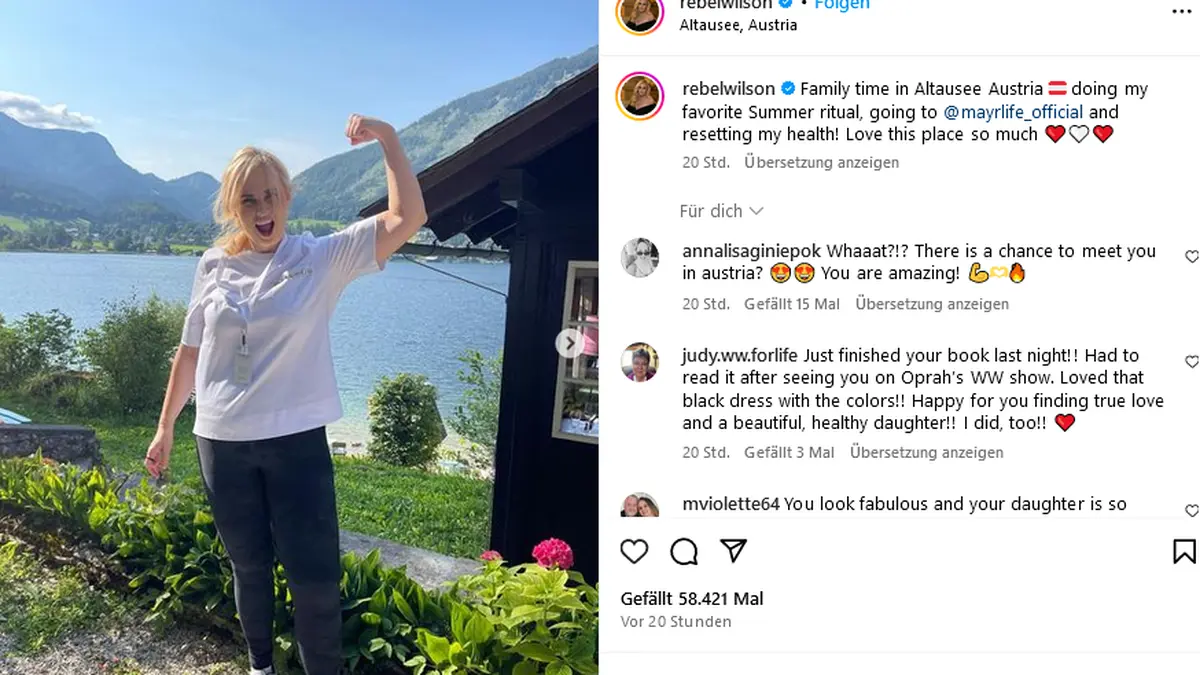Click the chevron next to Für dich
1200x675 pixels.
pos(756,211)
